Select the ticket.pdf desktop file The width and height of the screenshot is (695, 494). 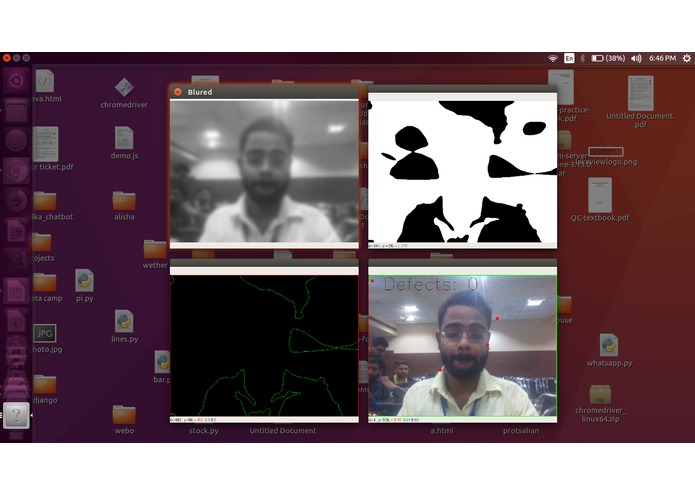pyautogui.click(x=52, y=149)
